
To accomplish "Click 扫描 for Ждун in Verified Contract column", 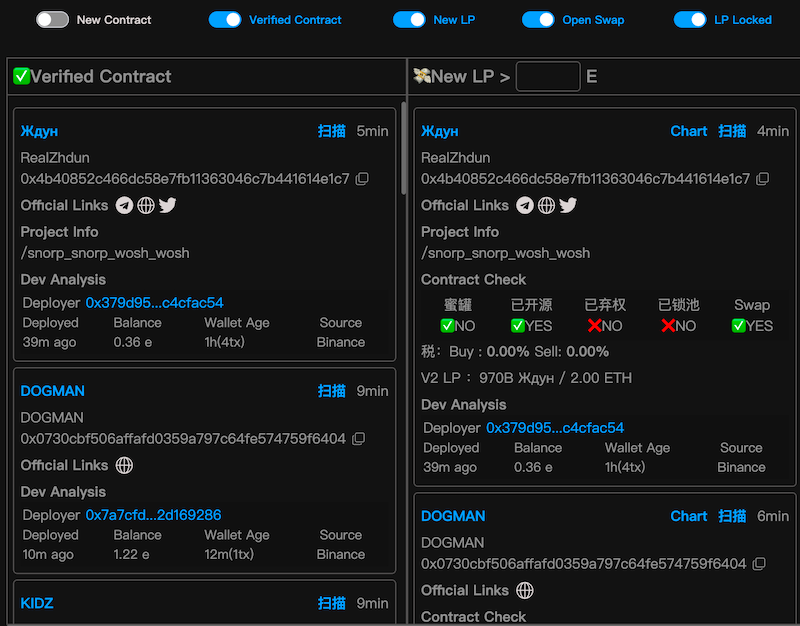I will click(x=332, y=131).
